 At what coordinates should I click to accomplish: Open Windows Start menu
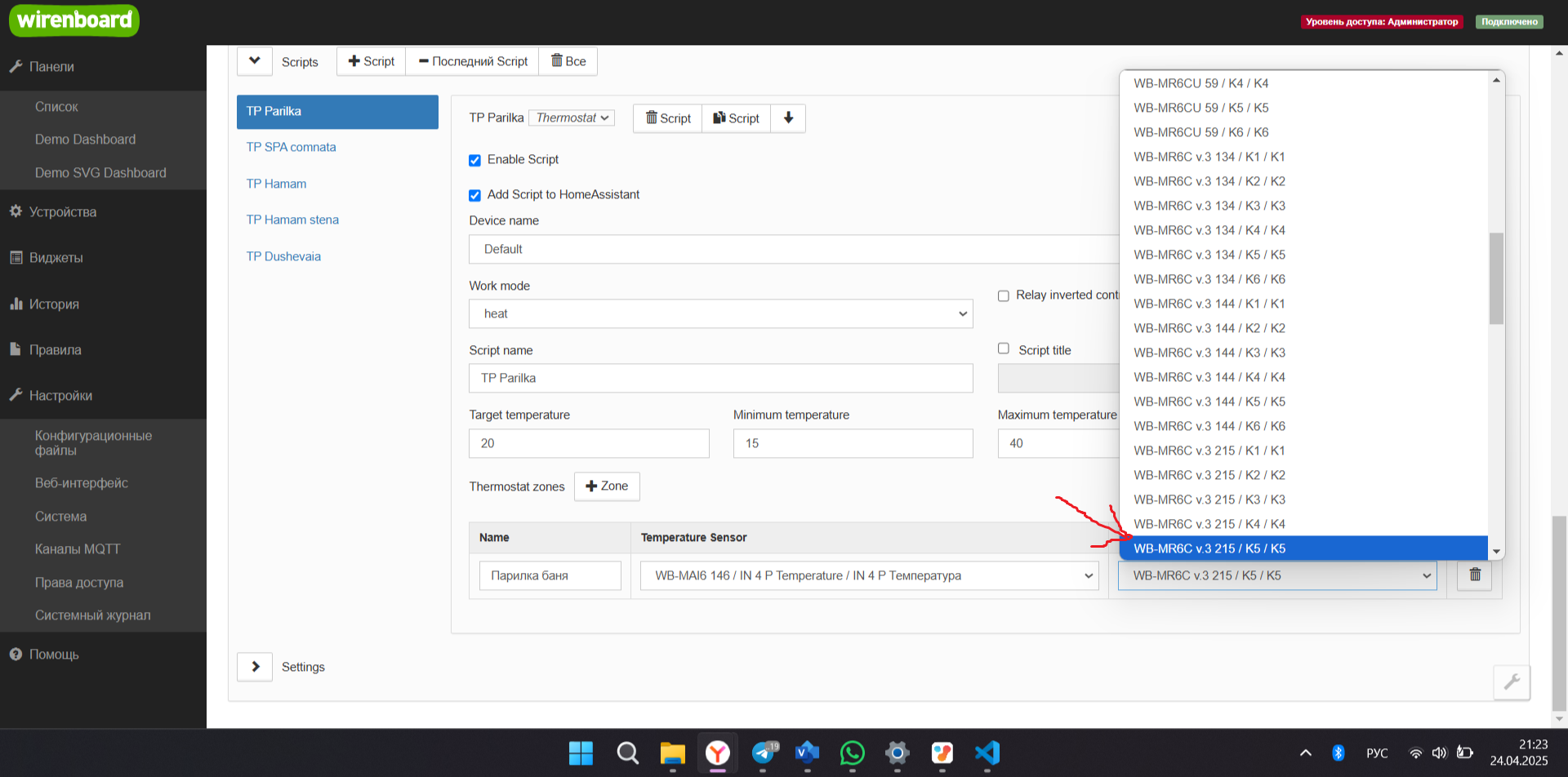[x=581, y=753]
